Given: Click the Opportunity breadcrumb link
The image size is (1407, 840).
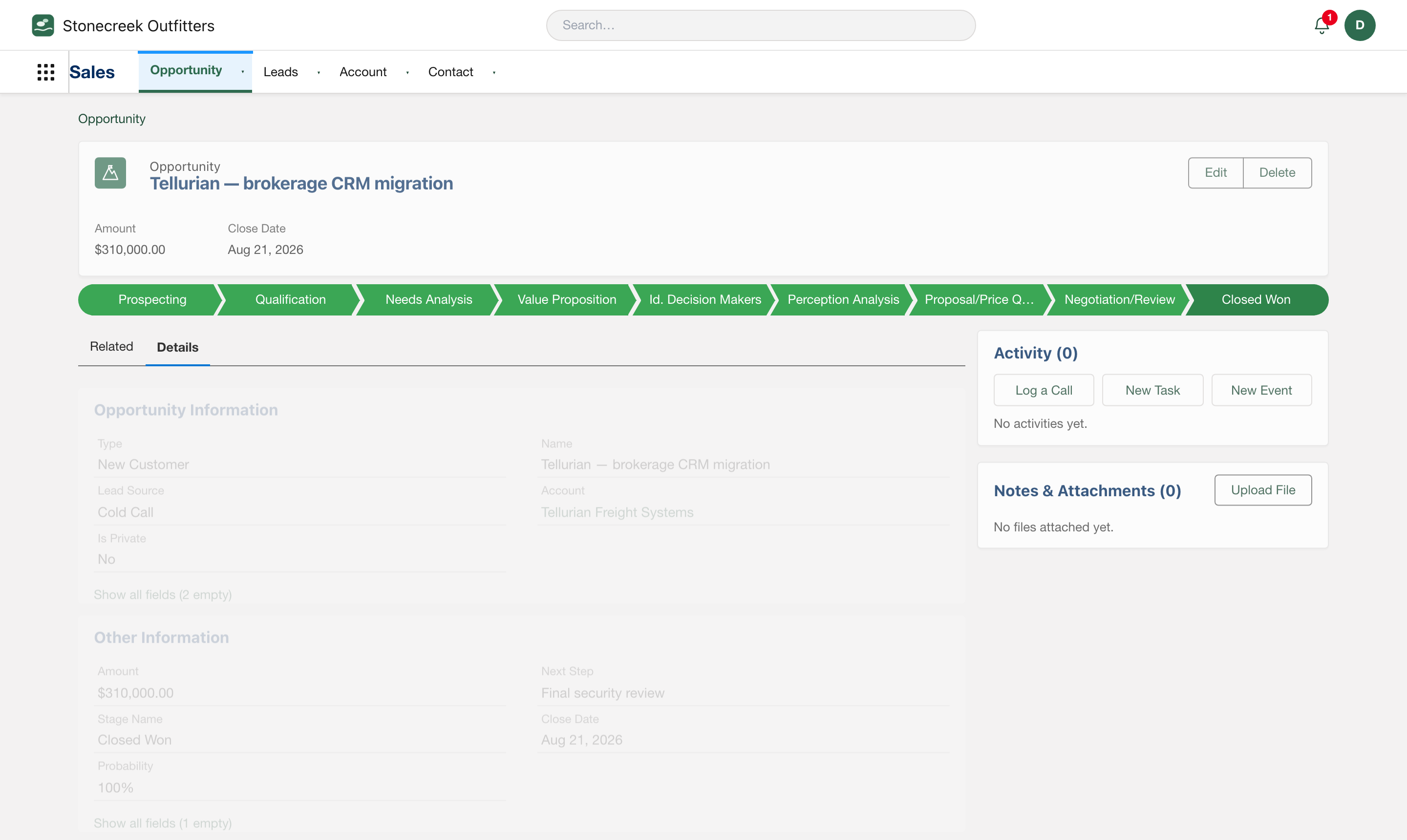Looking at the screenshot, I should 111,119.
